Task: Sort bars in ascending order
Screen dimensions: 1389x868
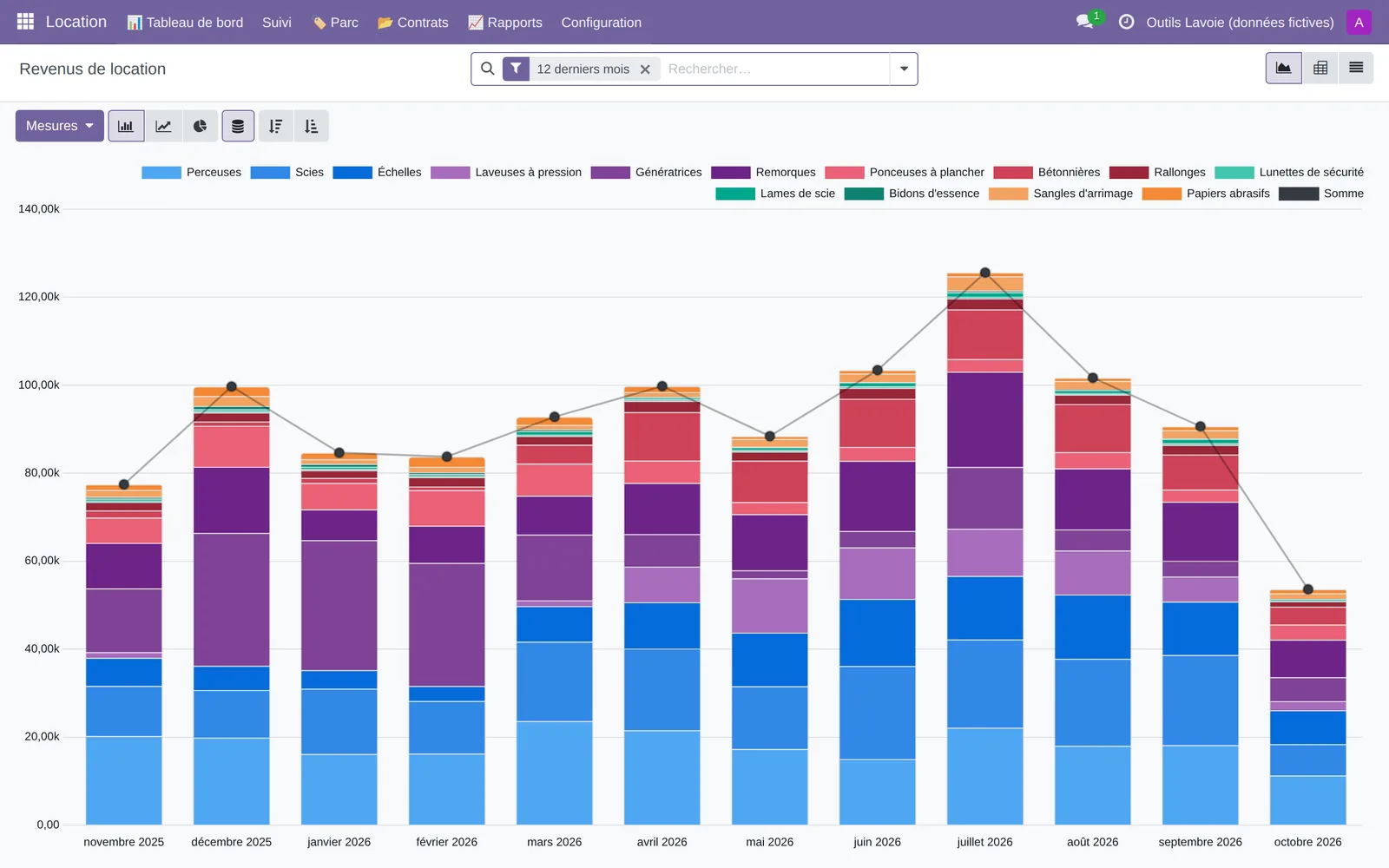Action: (x=311, y=126)
